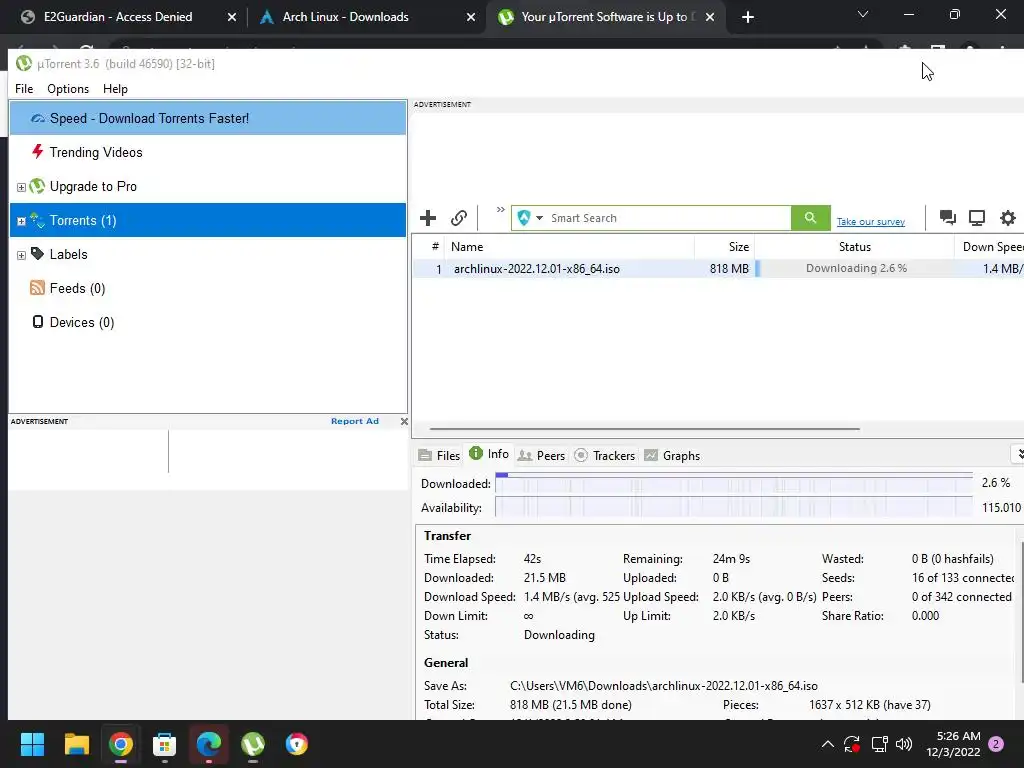Screen dimensions: 1024x768
Task: Open the Help menu
Action: click(x=115, y=89)
